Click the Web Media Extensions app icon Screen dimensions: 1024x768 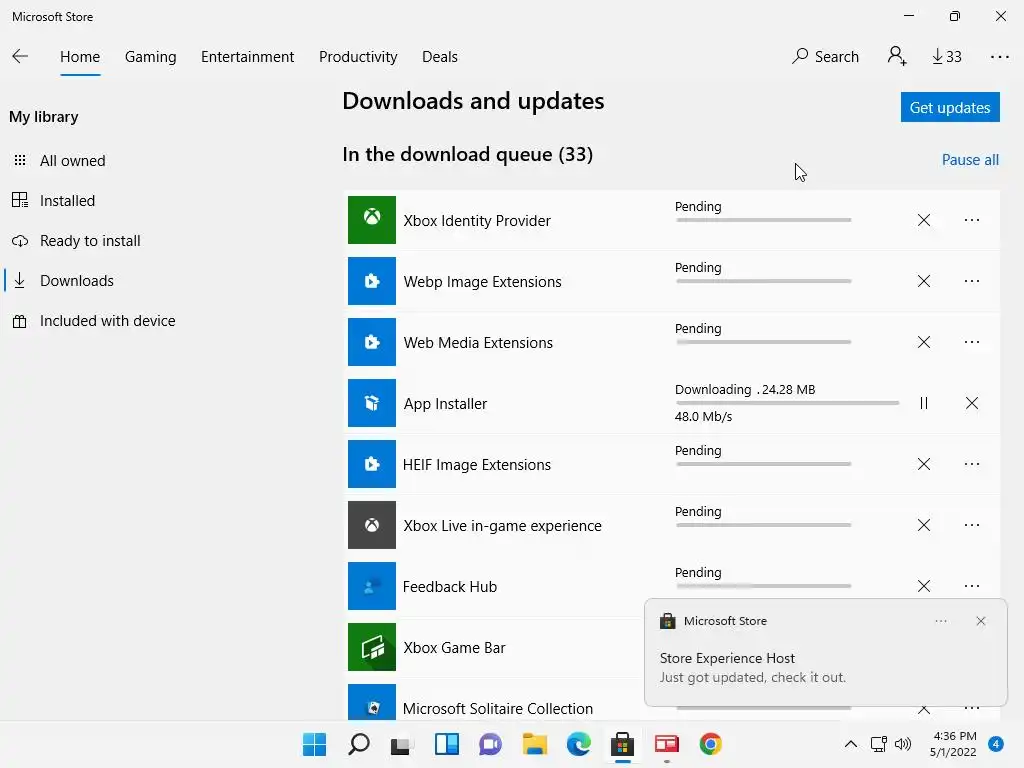(372, 342)
